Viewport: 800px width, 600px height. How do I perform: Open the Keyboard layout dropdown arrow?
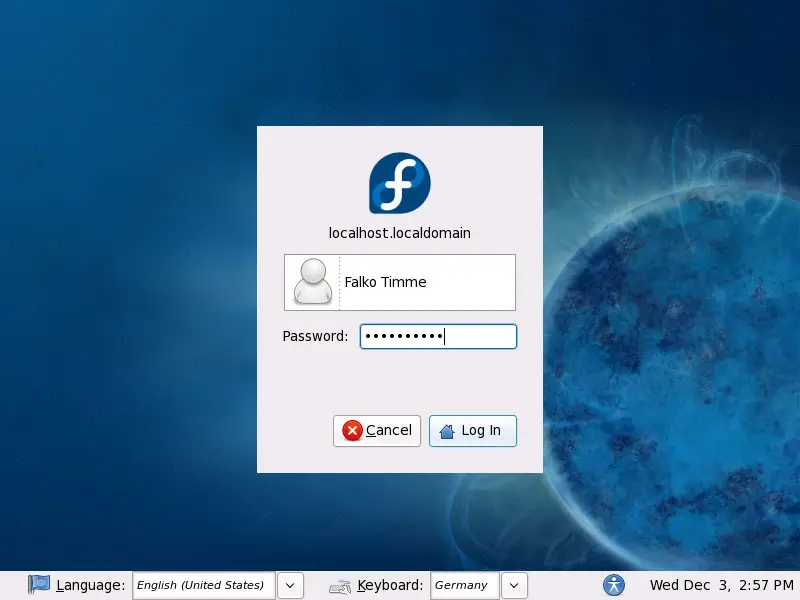(x=514, y=585)
